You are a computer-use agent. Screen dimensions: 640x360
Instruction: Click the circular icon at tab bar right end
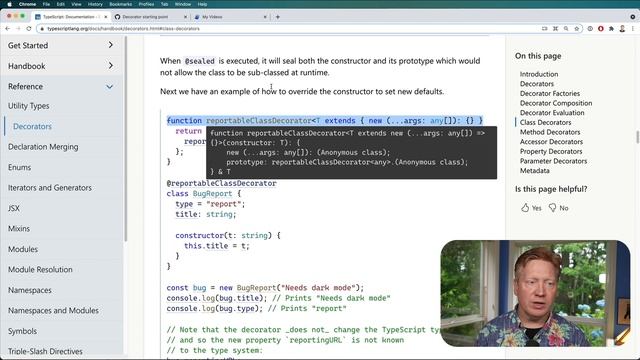(x=633, y=17)
